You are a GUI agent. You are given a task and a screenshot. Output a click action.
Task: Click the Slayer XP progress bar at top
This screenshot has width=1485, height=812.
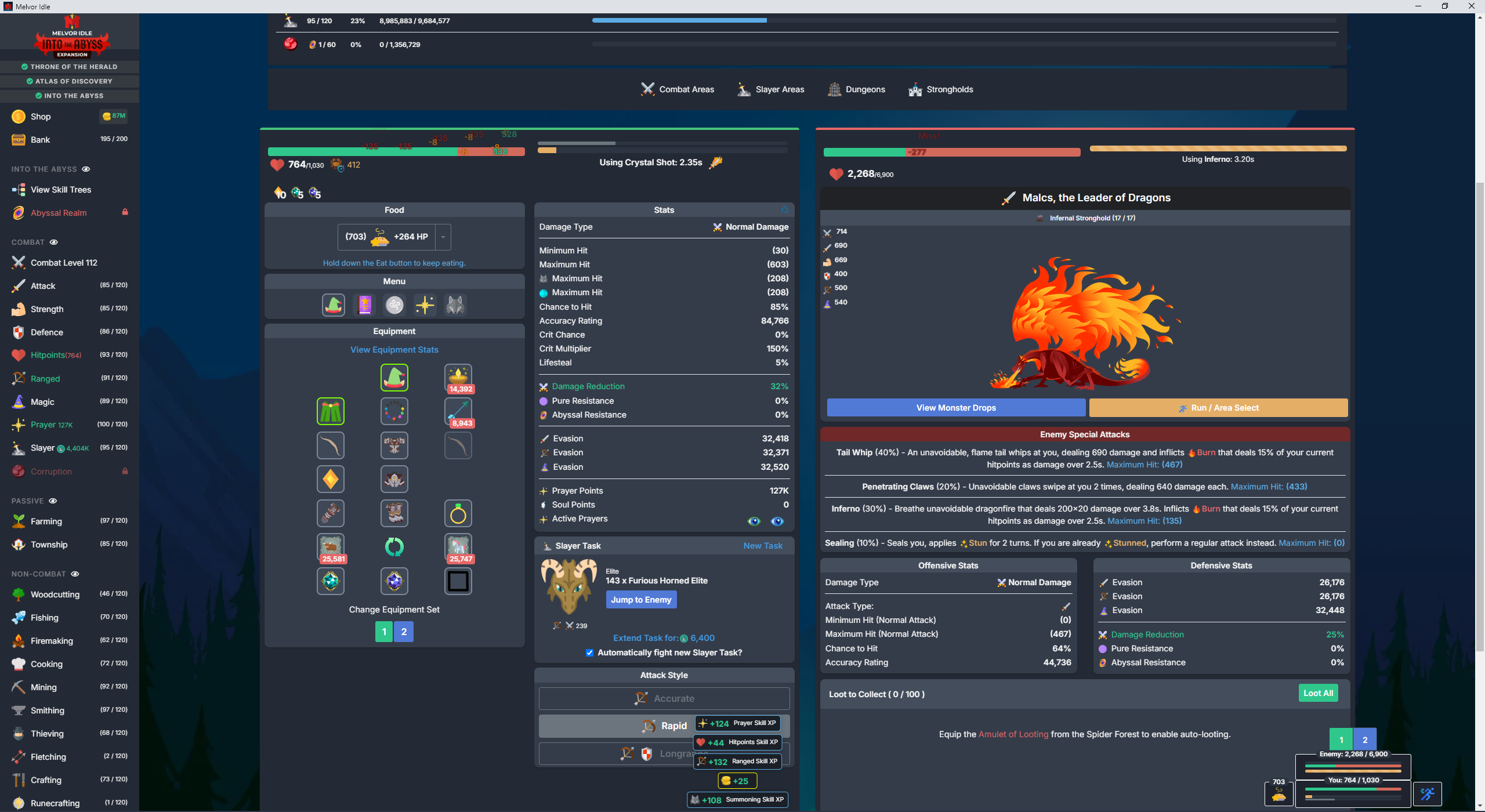964,20
